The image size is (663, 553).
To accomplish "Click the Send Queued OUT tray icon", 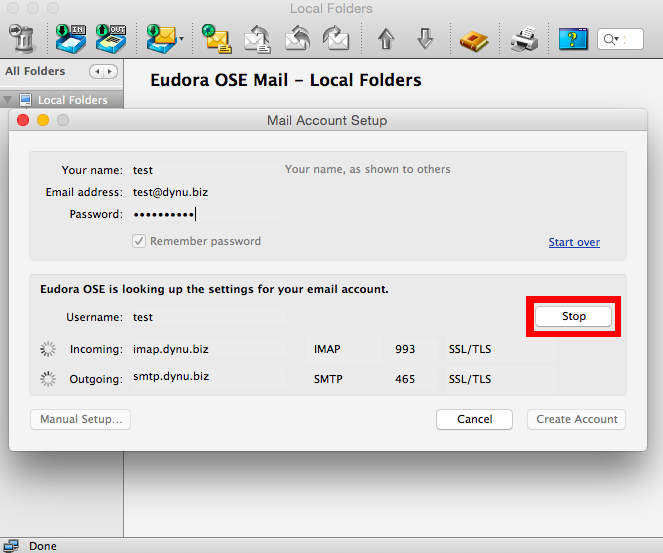I will coord(111,38).
